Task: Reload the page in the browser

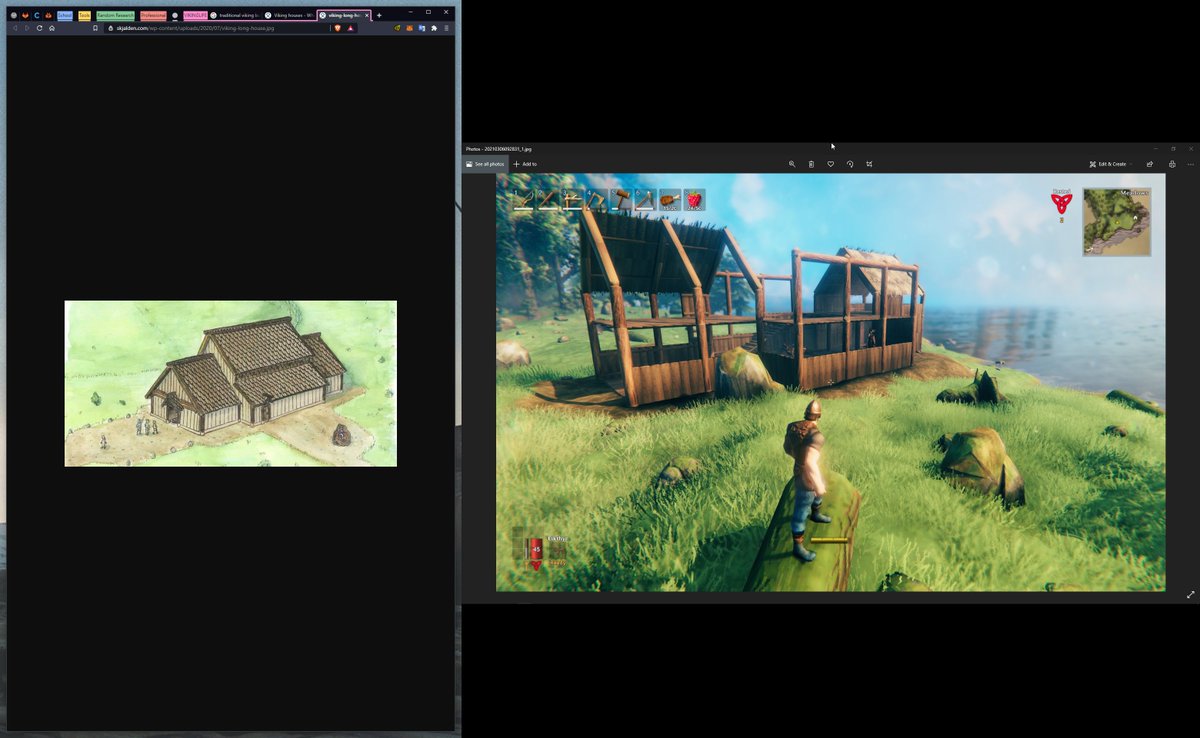Action: point(39,28)
